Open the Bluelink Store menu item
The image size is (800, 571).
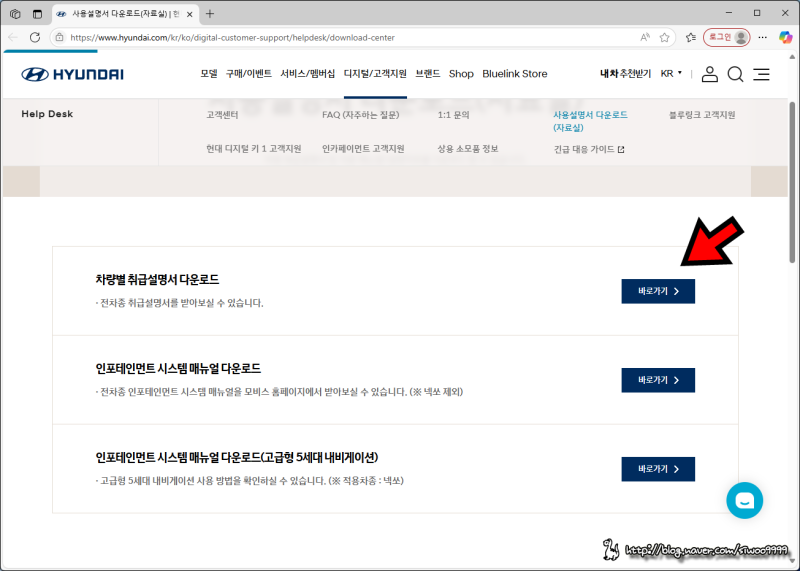click(515, 73)
